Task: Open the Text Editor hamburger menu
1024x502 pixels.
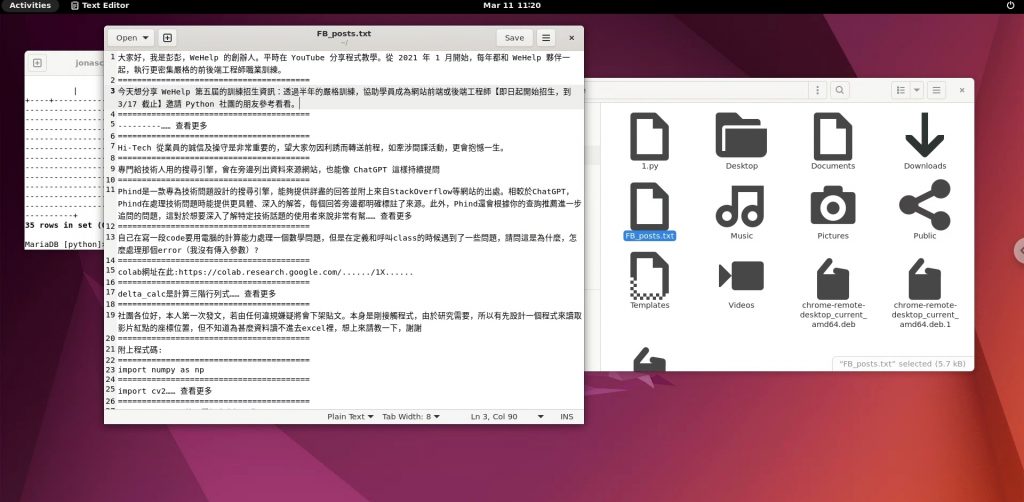Action: [x=546, y=38]
